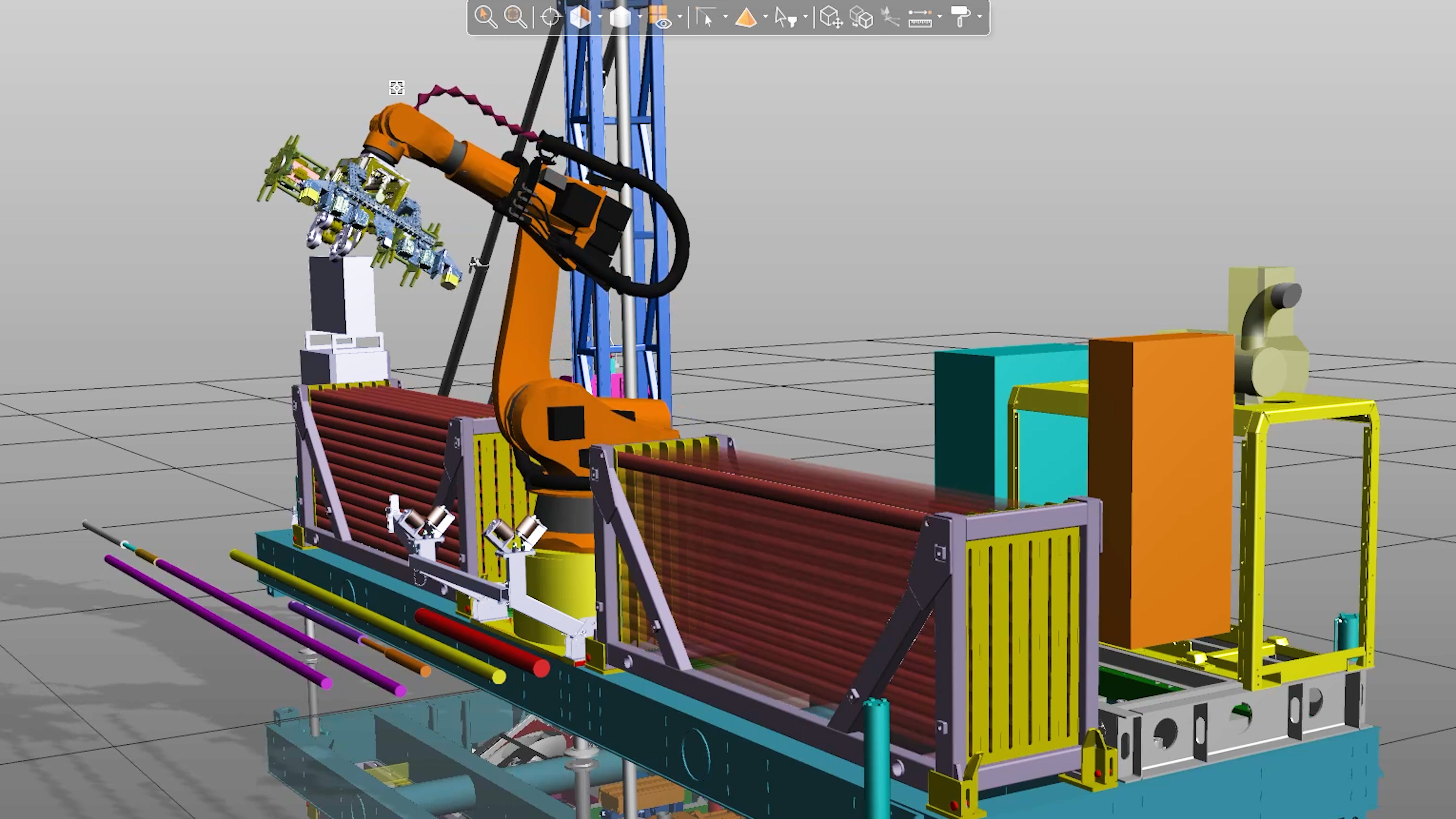1456x819 pixels.
Task: Open the pick intent arrow tool
Action: coord(704,17)
